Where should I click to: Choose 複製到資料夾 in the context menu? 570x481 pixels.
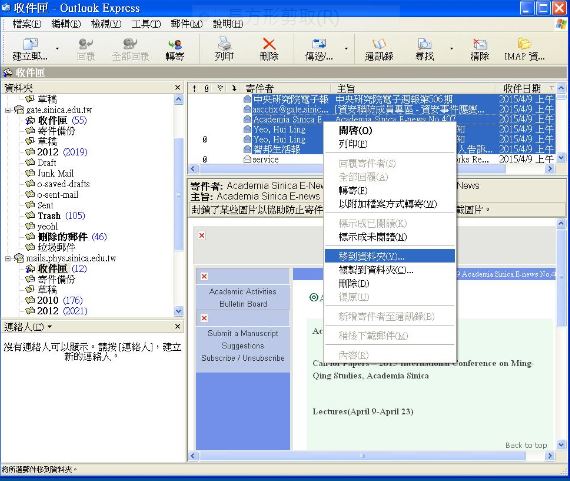point(390,270)
